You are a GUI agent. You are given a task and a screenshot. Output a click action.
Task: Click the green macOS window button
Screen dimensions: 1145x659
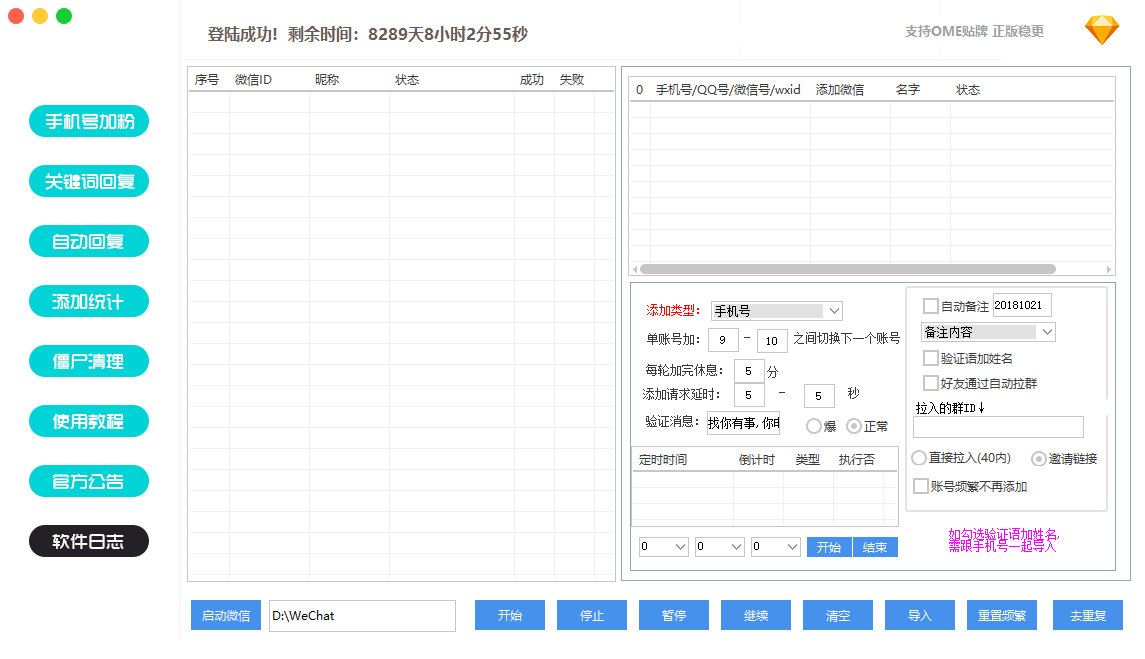[64, 16]
